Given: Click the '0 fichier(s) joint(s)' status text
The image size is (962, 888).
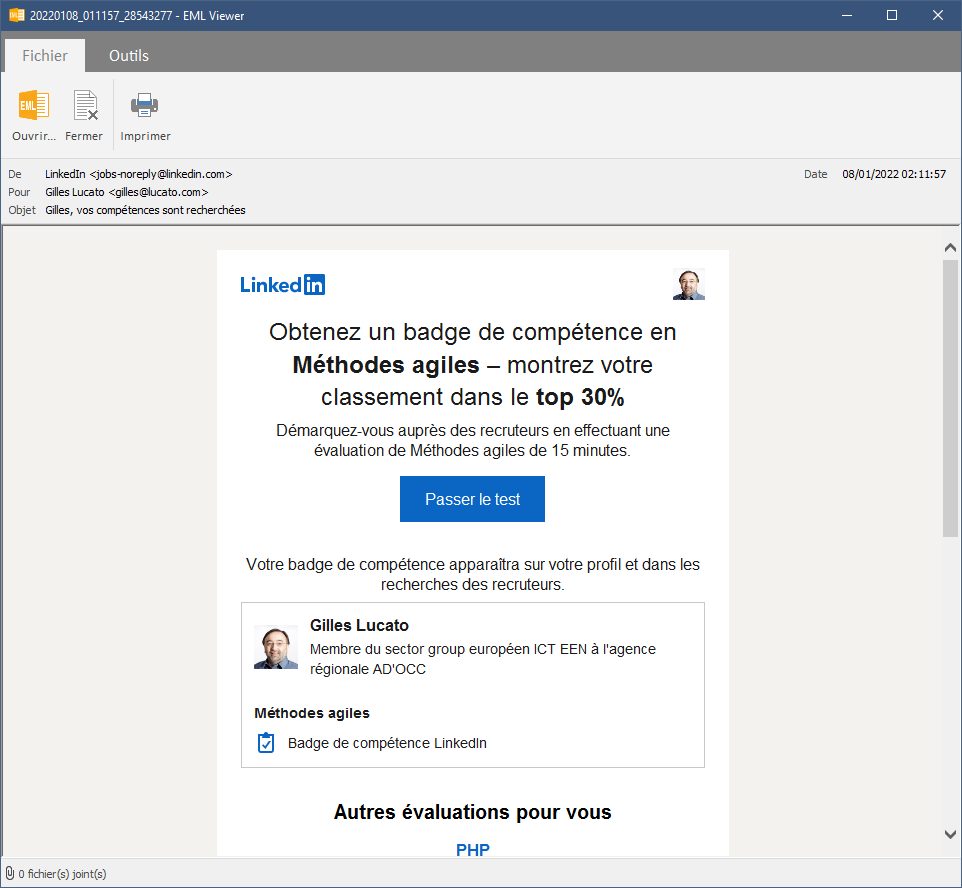Looking at the screenshot, I should [x=62, y=874].
